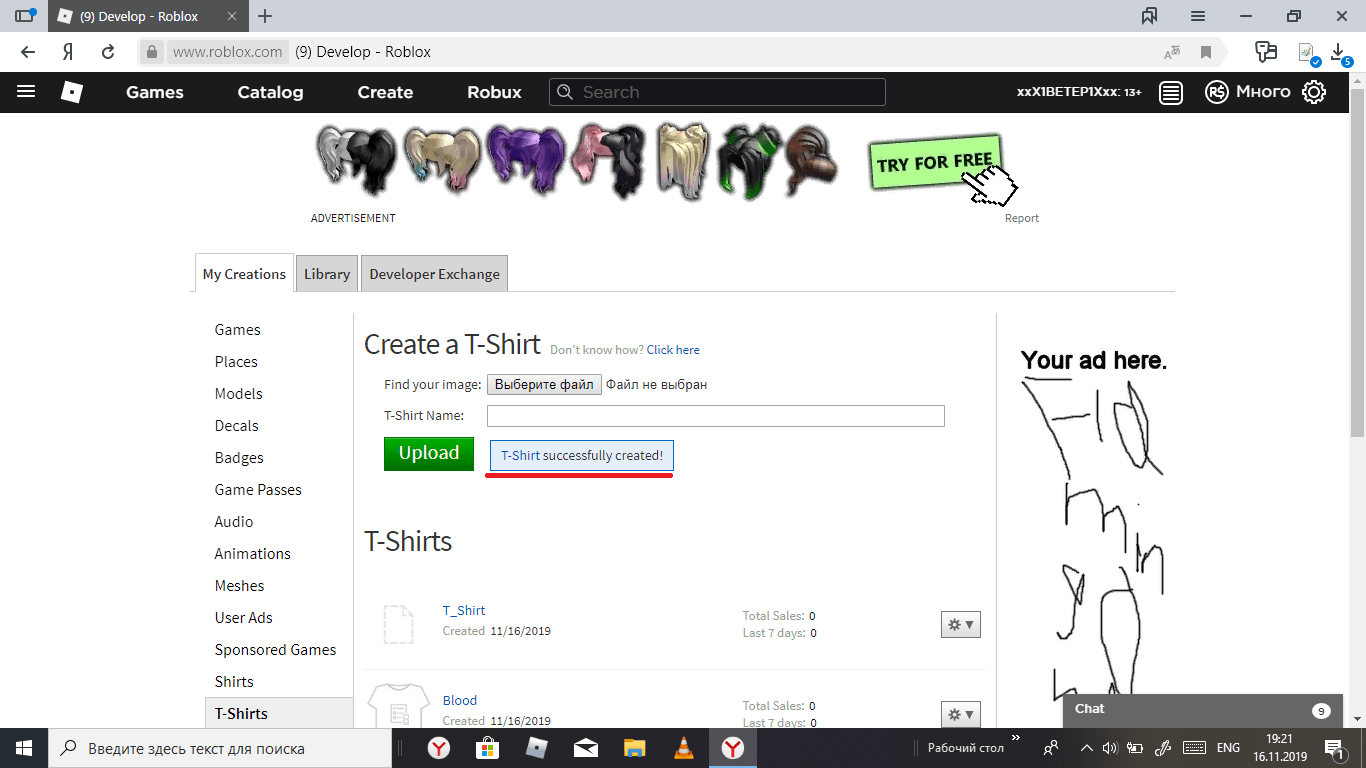
Task: Open the news feed list icon
Action: pyautogui.click(x=1171, y=92)
